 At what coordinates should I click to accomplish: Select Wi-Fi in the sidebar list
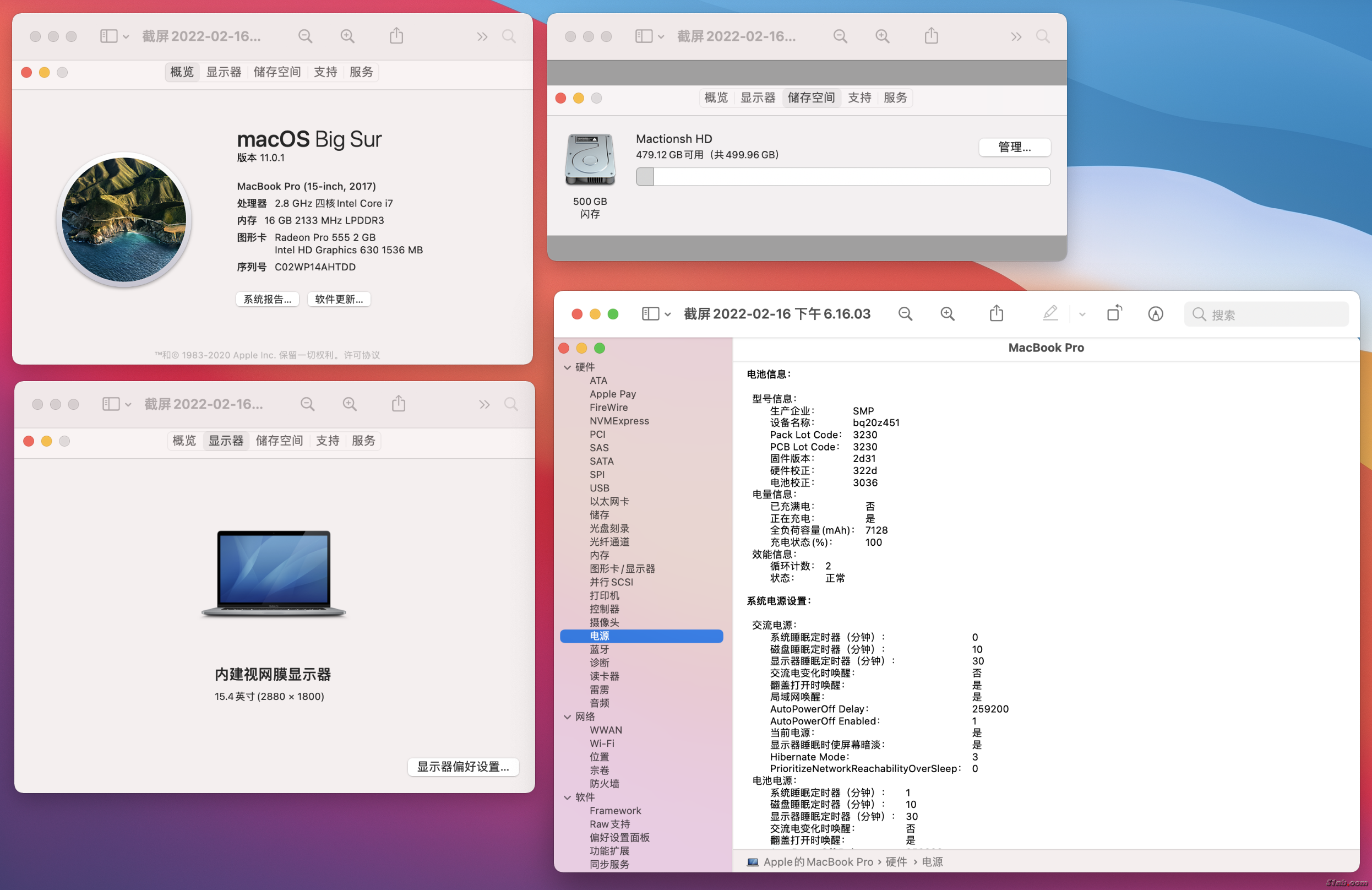click(602, 744)
